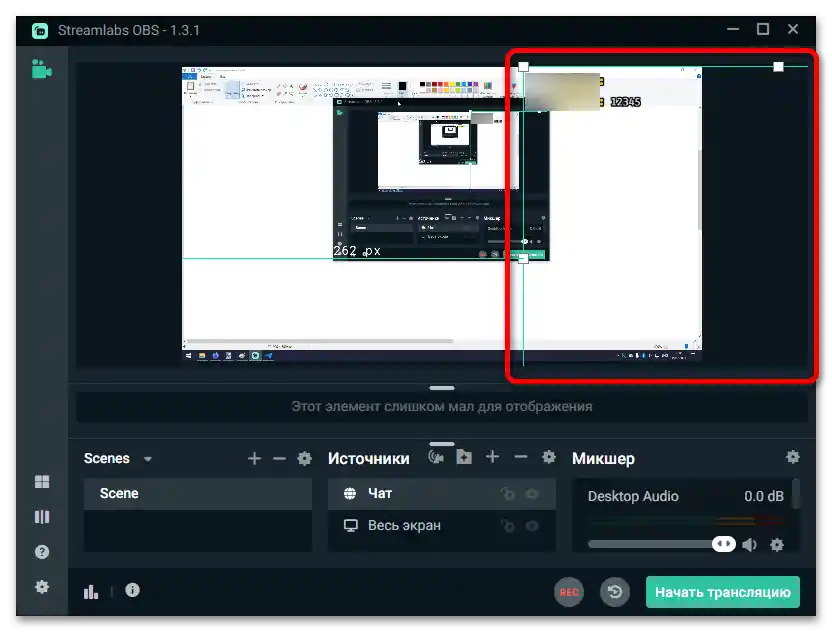The width and height of the screenshot is (832, 632).
Task: Hide the Весь экран source eye icon
Action: coord(532,526)
